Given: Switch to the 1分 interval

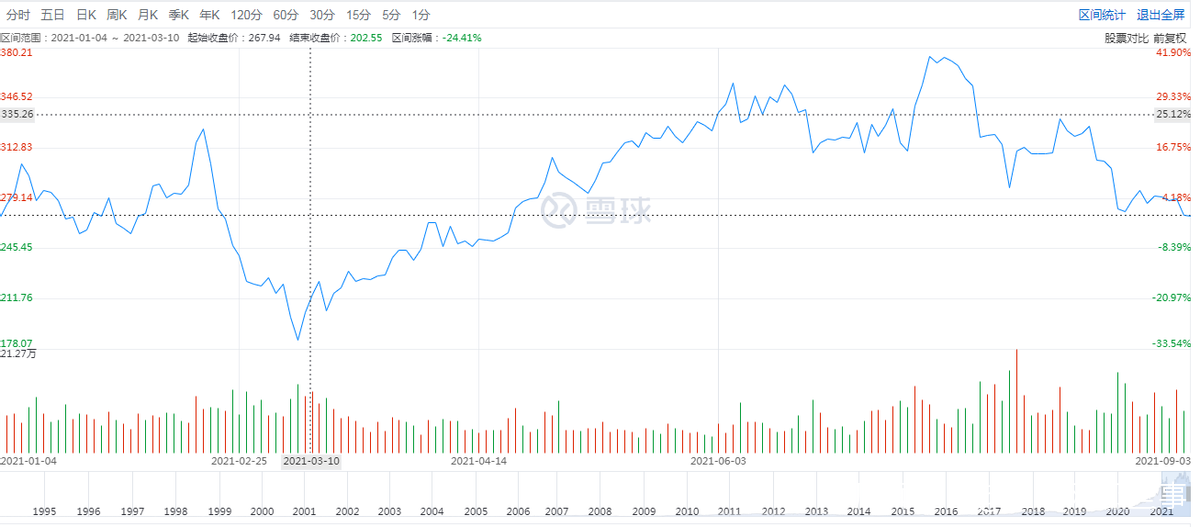Looking at the screenshot, I should pos(421,15).
